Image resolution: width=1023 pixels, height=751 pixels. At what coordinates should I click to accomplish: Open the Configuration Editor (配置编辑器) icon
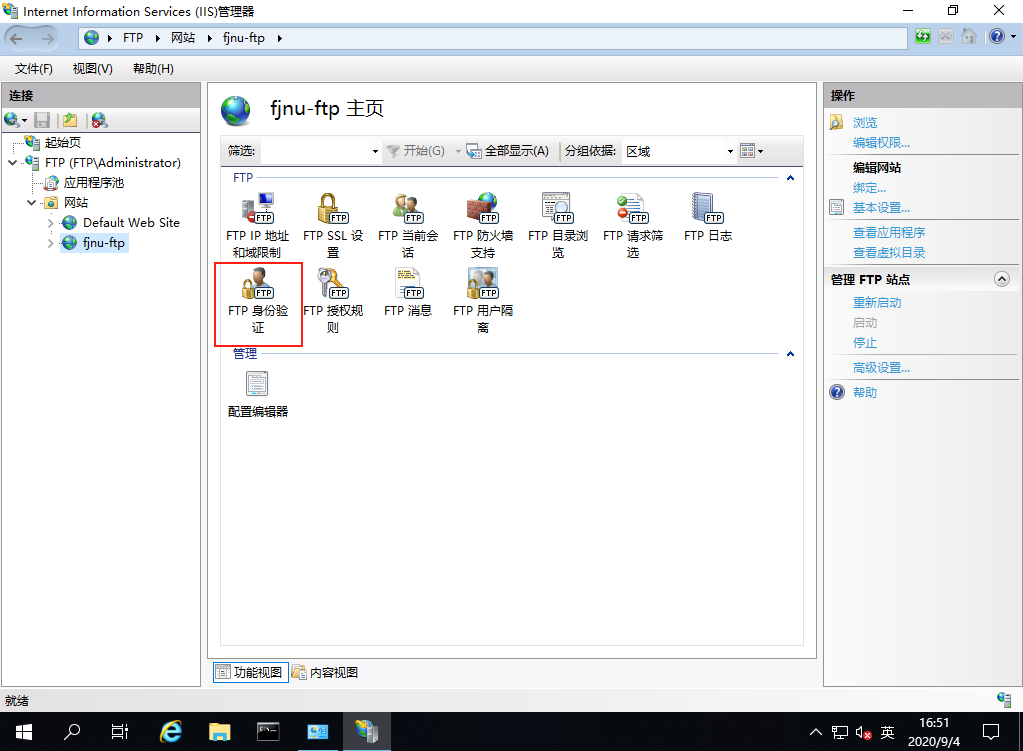coord(258,394)
